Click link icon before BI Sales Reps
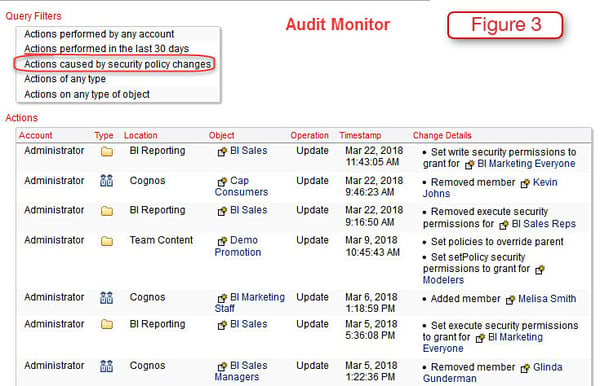Image resolution: width=600 pixels, height=386 pixels. (504, 225)
